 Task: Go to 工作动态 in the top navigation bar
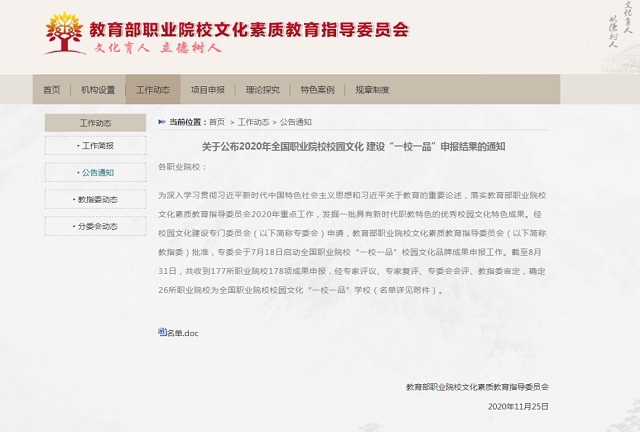(x=153, y=90)
